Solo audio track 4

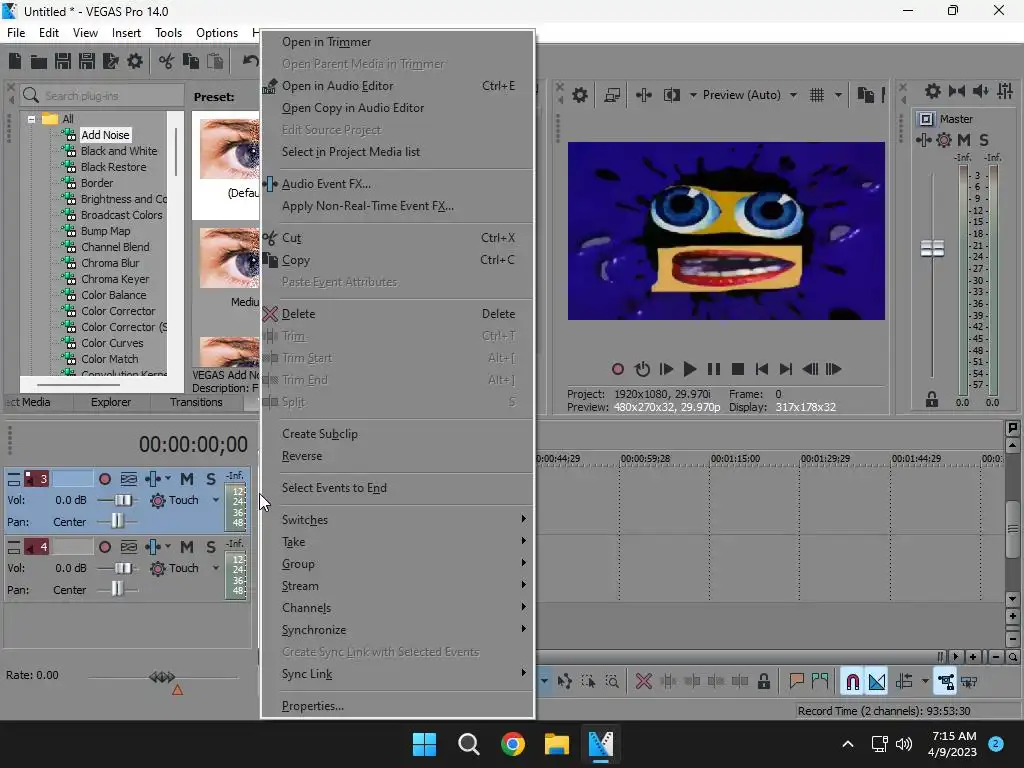[x=210, y=547]
